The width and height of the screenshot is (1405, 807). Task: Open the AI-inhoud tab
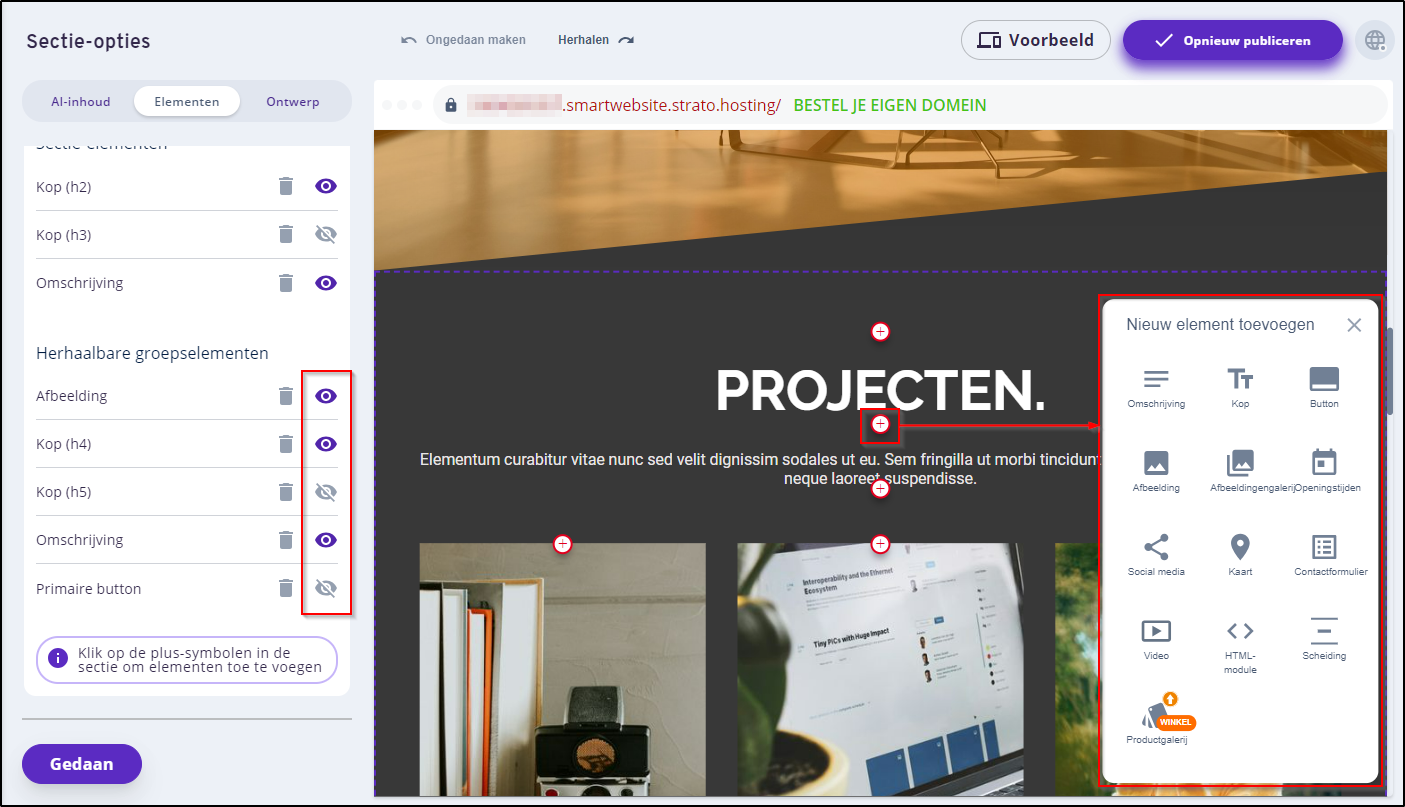[81, 101]
